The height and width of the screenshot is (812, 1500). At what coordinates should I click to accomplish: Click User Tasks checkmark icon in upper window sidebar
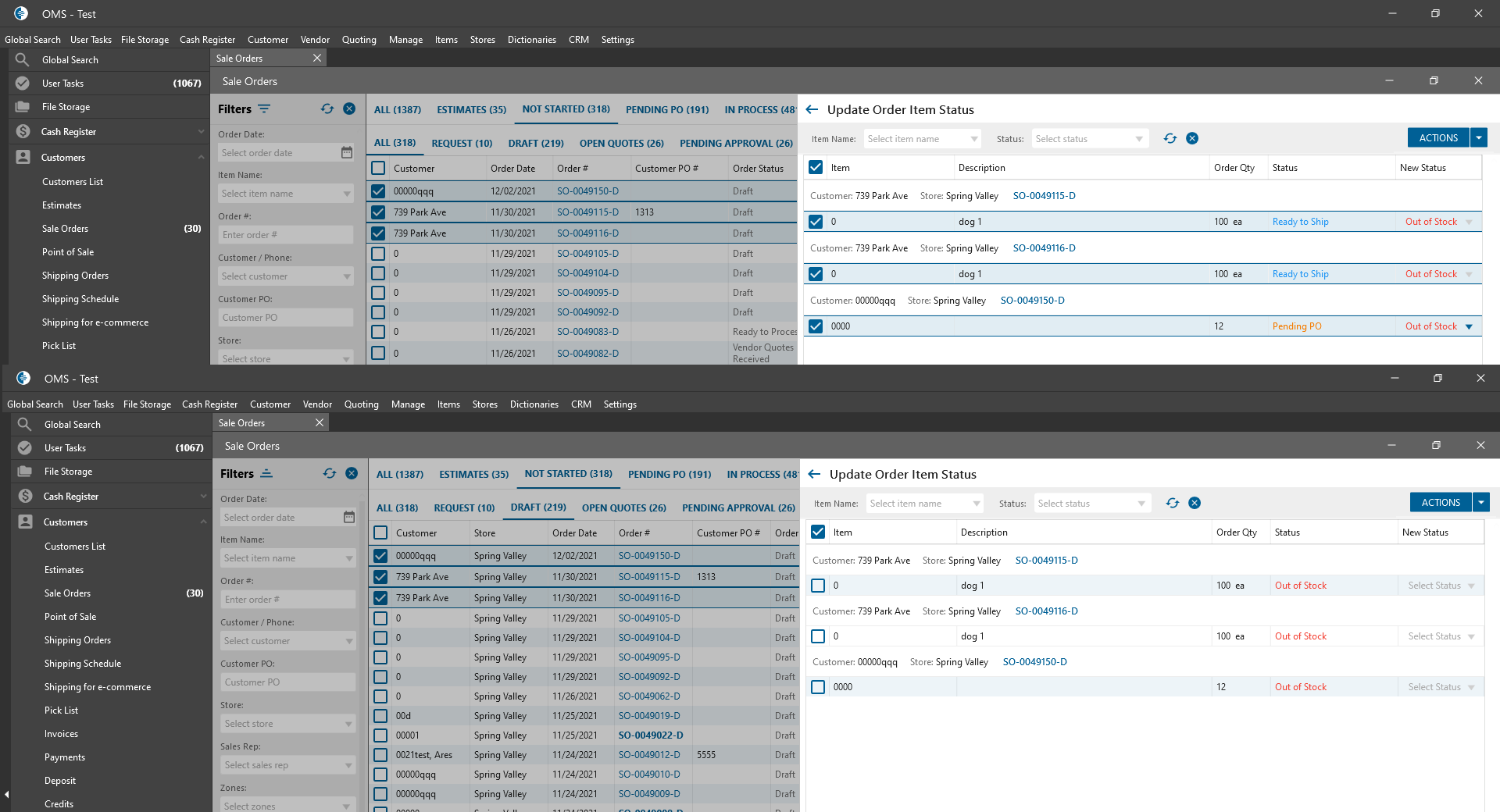click(x=23, y=83)
